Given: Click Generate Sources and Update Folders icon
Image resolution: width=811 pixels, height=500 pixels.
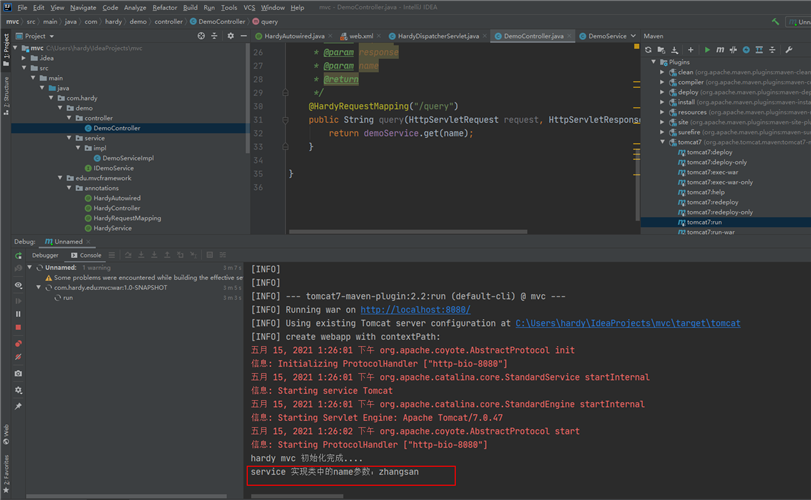Looking at the screenshot, I should tap(661, 50).
